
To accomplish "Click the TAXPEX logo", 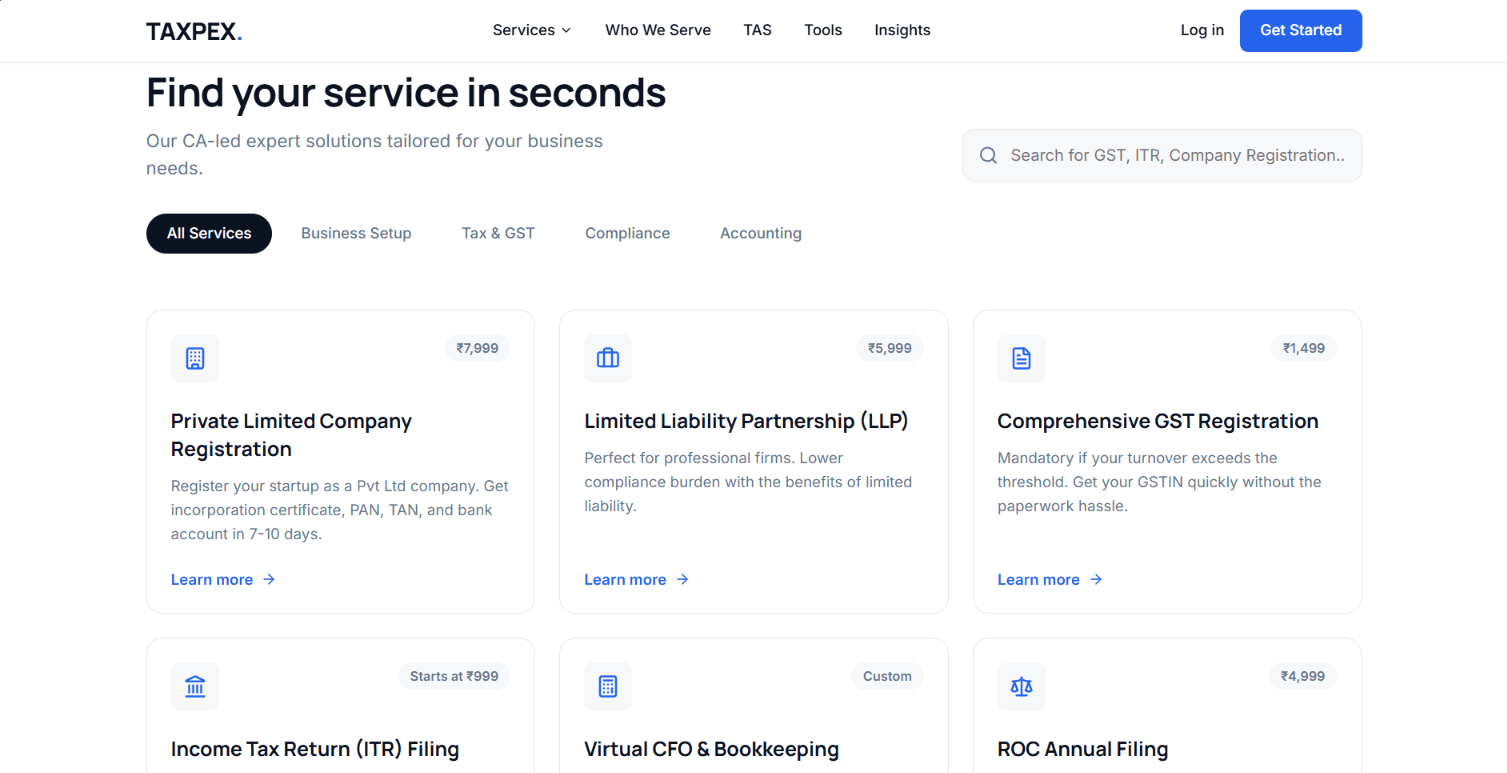I will 194,31.
